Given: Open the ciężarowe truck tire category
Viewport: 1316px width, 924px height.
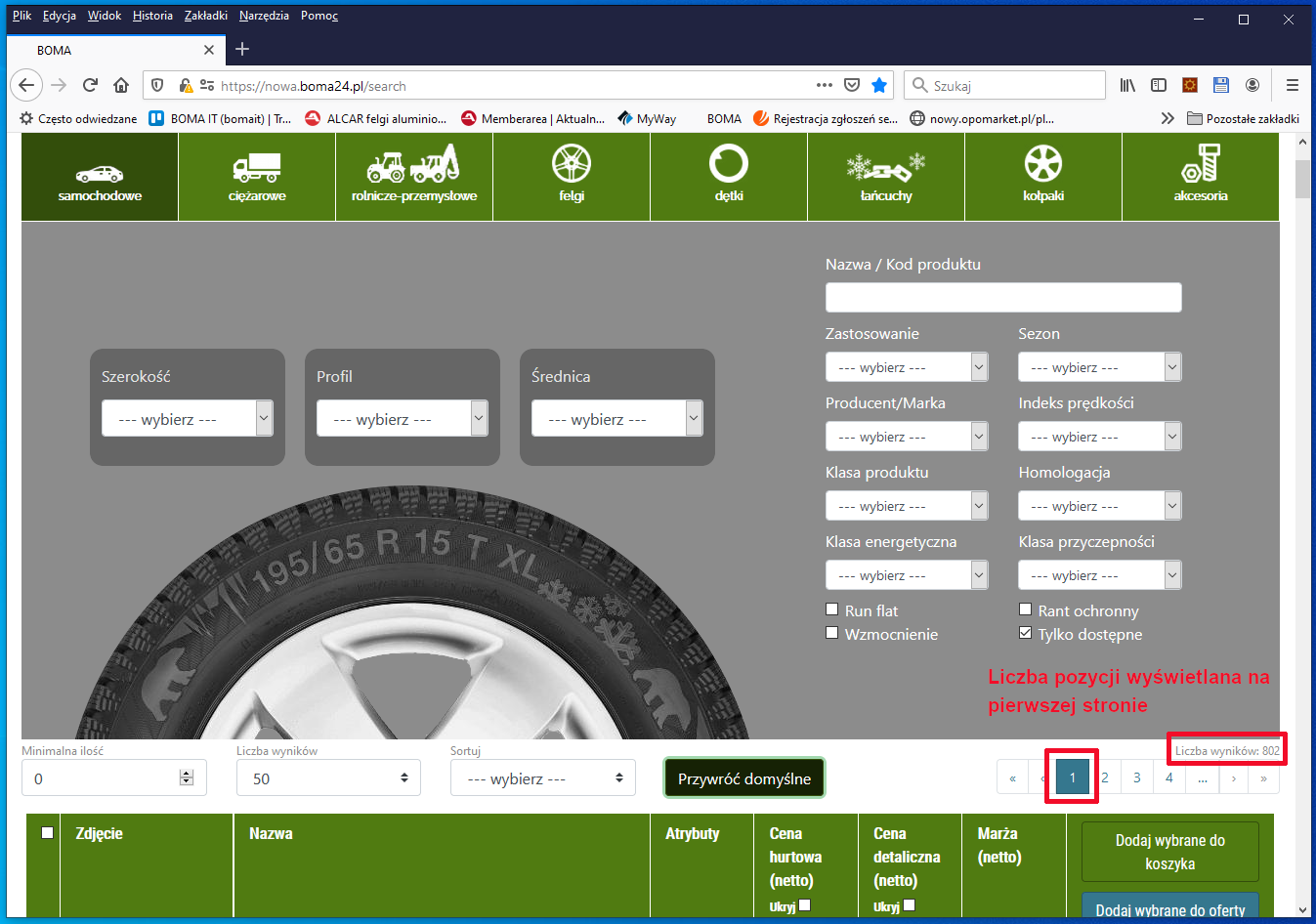Looking at the screenshot, I should pyautogui.click(x=257, y=176).
